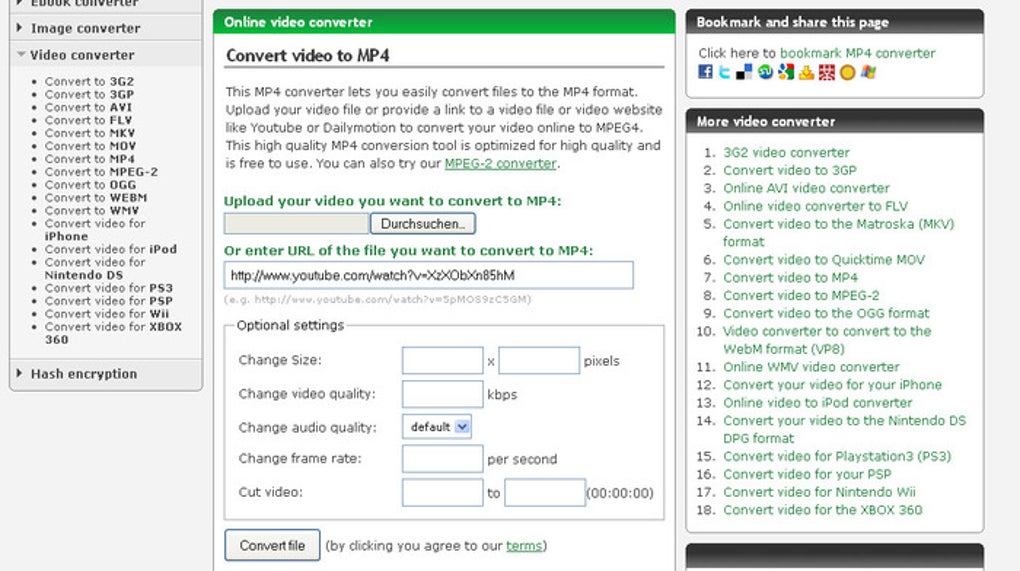The image size is (1020, 571).
Task: Click the frame rate input field
Action: click(442, 458)
